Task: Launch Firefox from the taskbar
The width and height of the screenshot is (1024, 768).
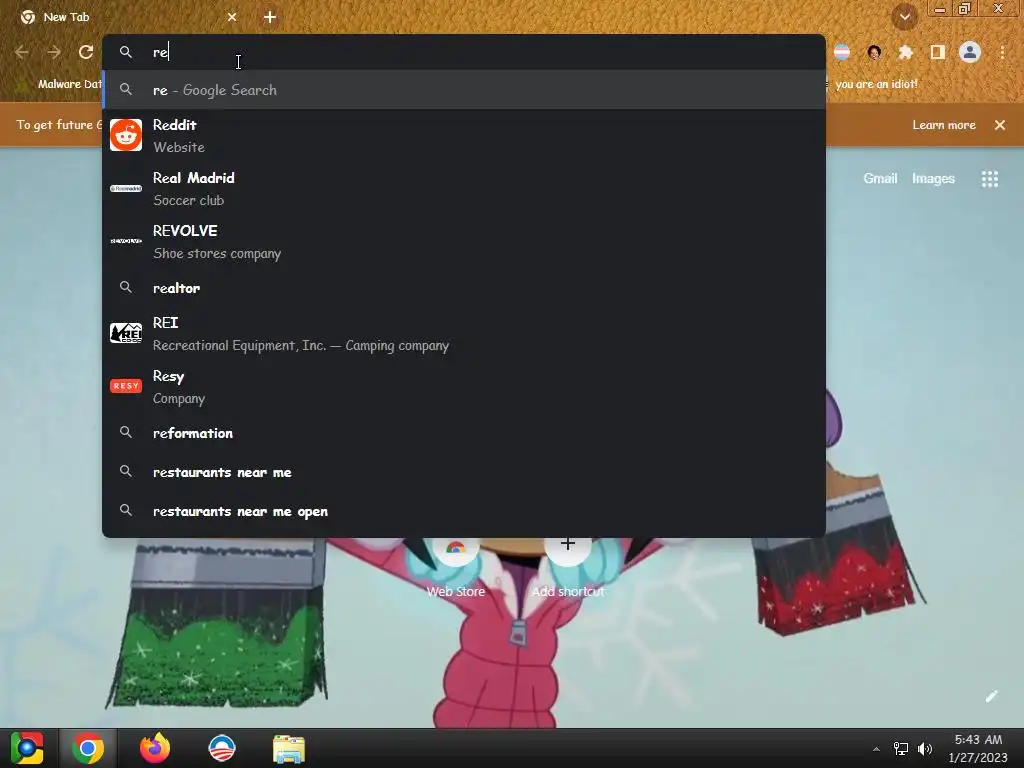Action: tap(155, 748)
